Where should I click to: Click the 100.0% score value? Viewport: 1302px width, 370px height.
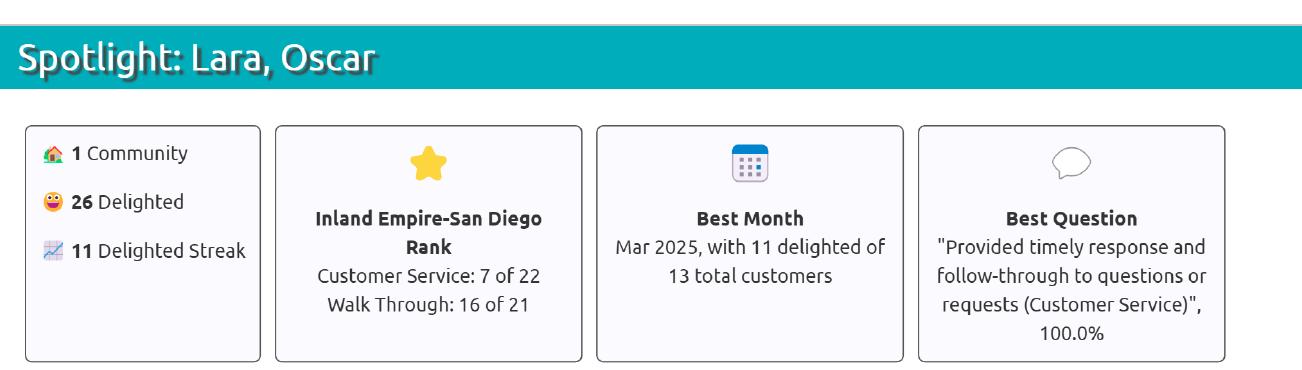click(x=1071, y=334)
